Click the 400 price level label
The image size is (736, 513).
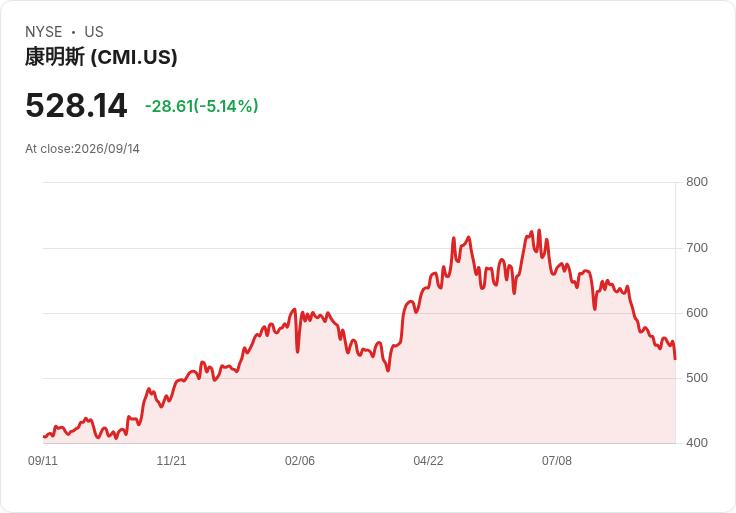(697, 443)
